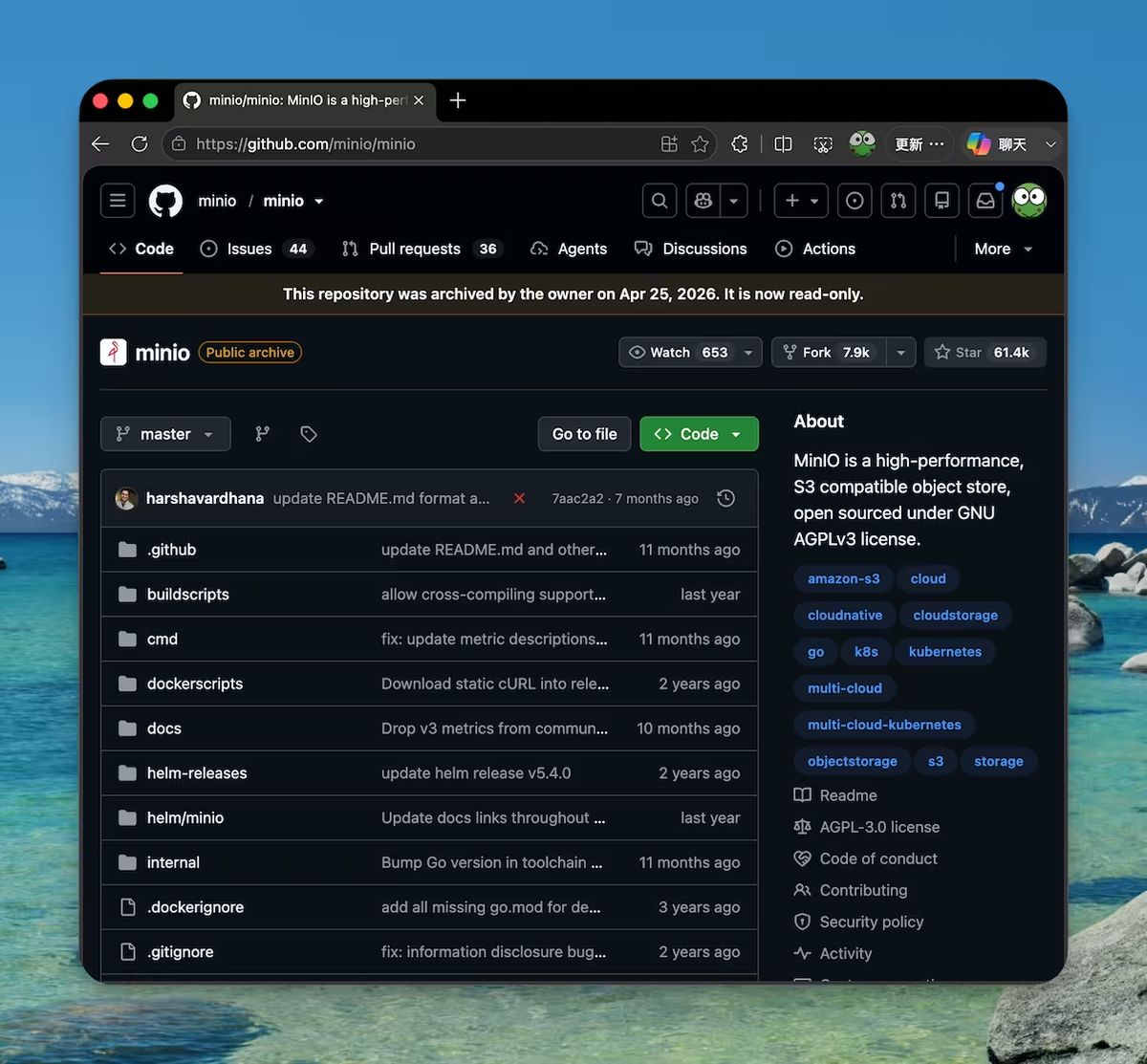Open the helm-releases folder

click(197, 773)
